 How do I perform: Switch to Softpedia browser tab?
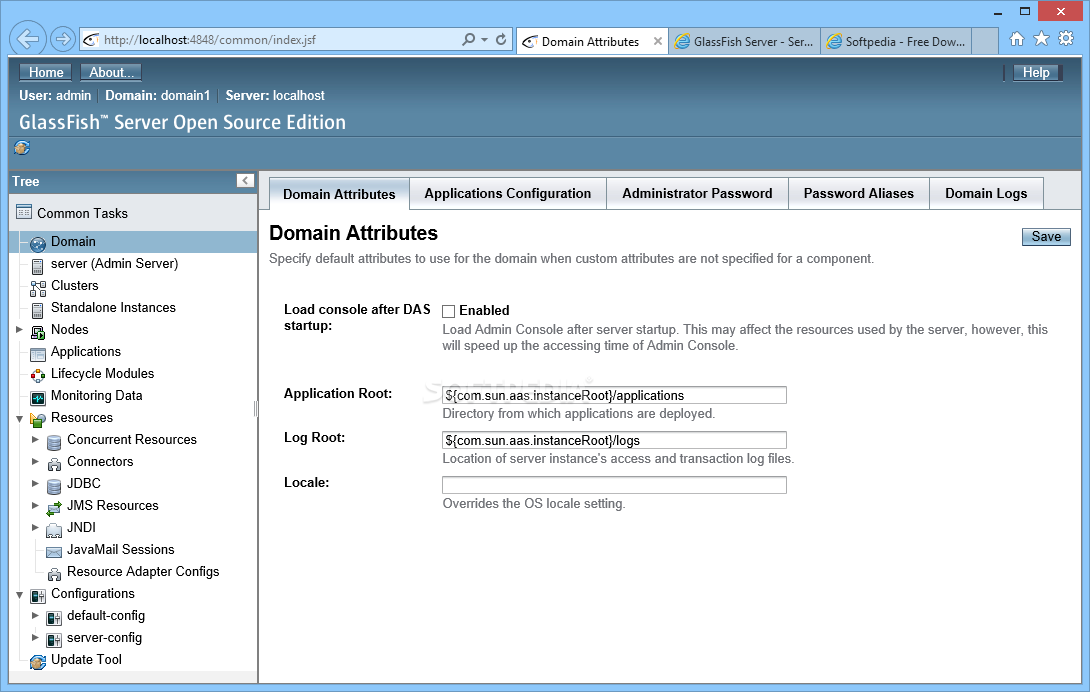896,42
